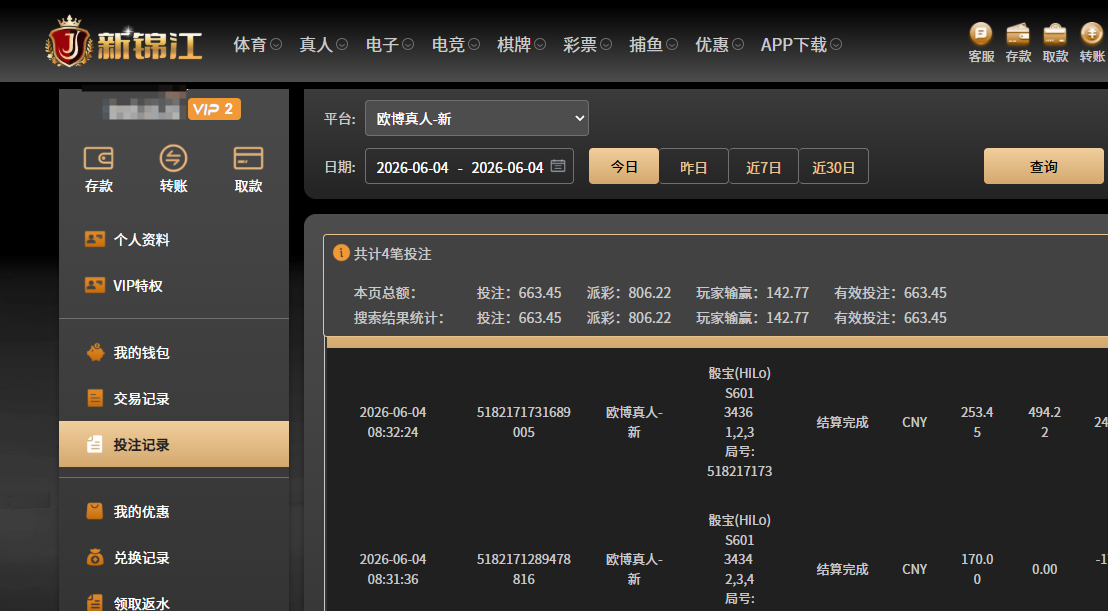The image size is (1108, 611).
Task: Click timestamp 2026-06-04 08:32:24
Action: [393, 422]
